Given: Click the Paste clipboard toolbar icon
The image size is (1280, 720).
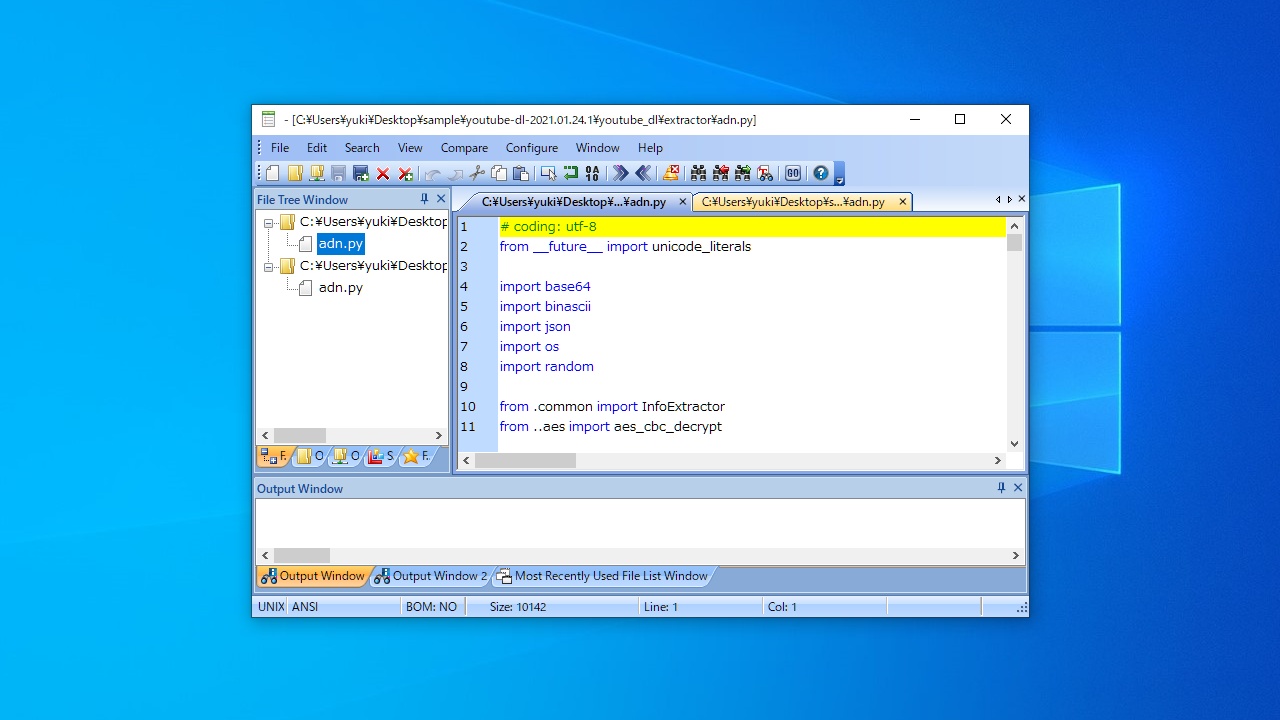Looking at the screenshot, I should click(x=521, y=173).
